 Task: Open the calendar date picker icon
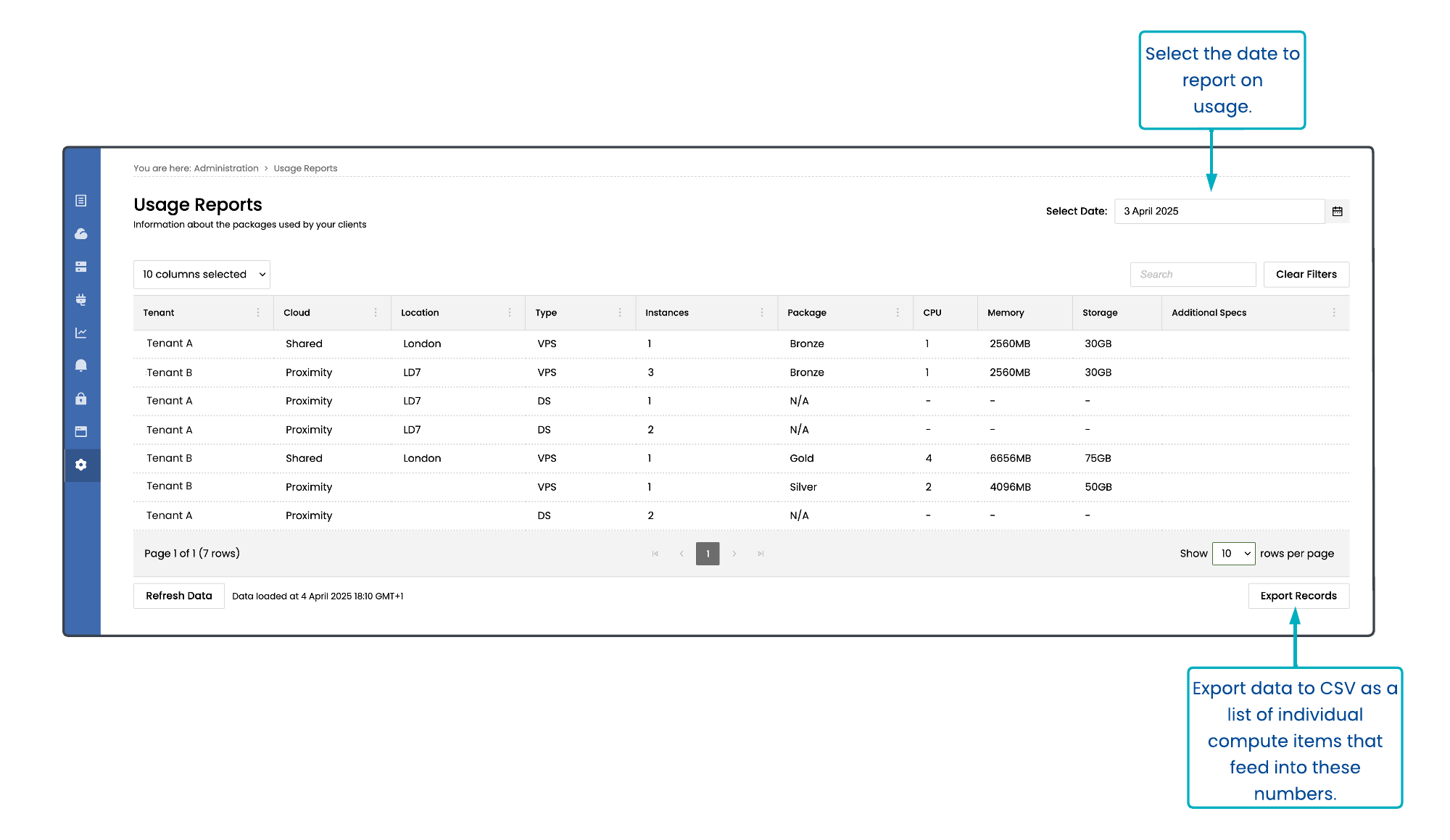1338,211
